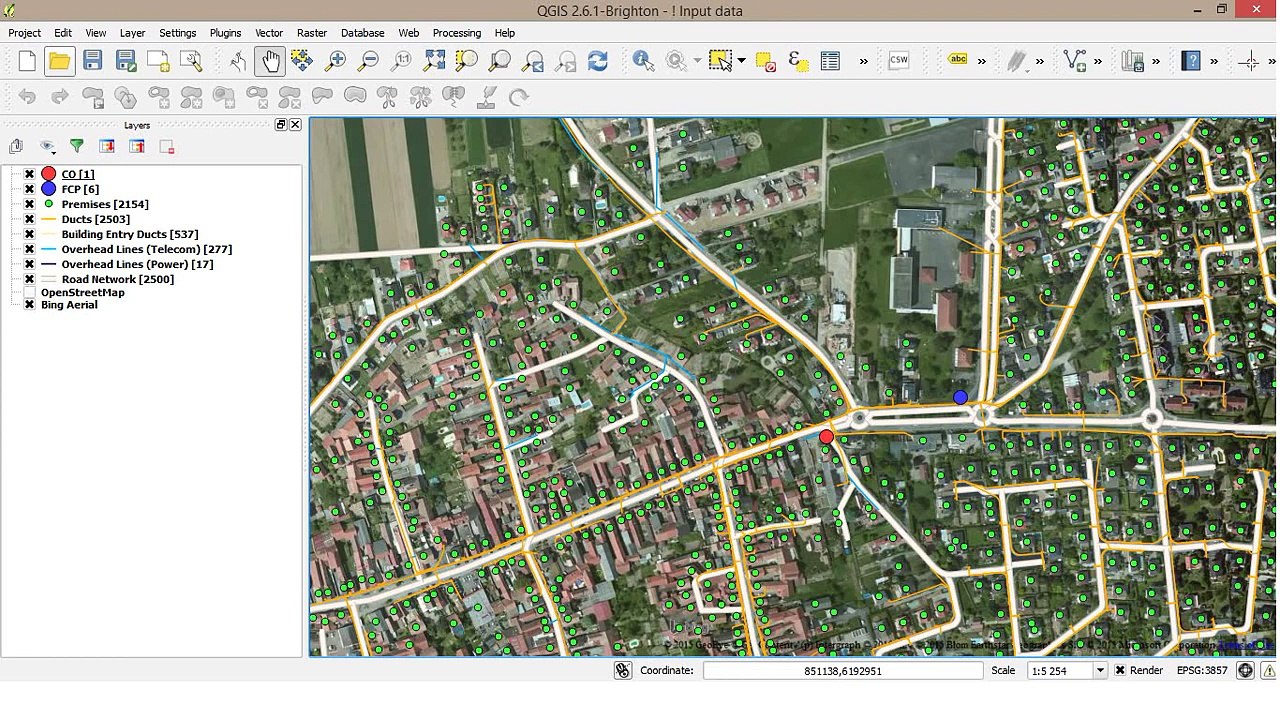Click the red CO layer symbol swatch

[48, 174]
